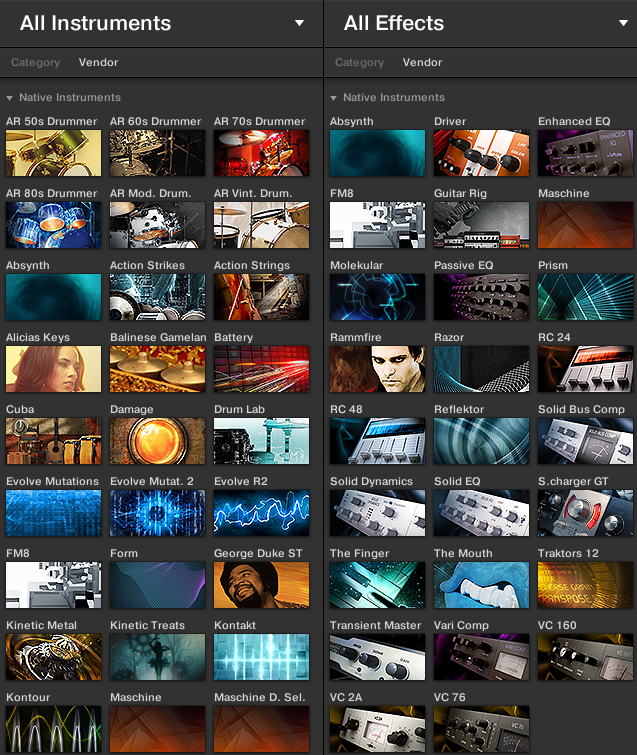Select the Rammfire effect
Image resolution: width=637 pixels, height=755 pixels.
coord(377,369)
